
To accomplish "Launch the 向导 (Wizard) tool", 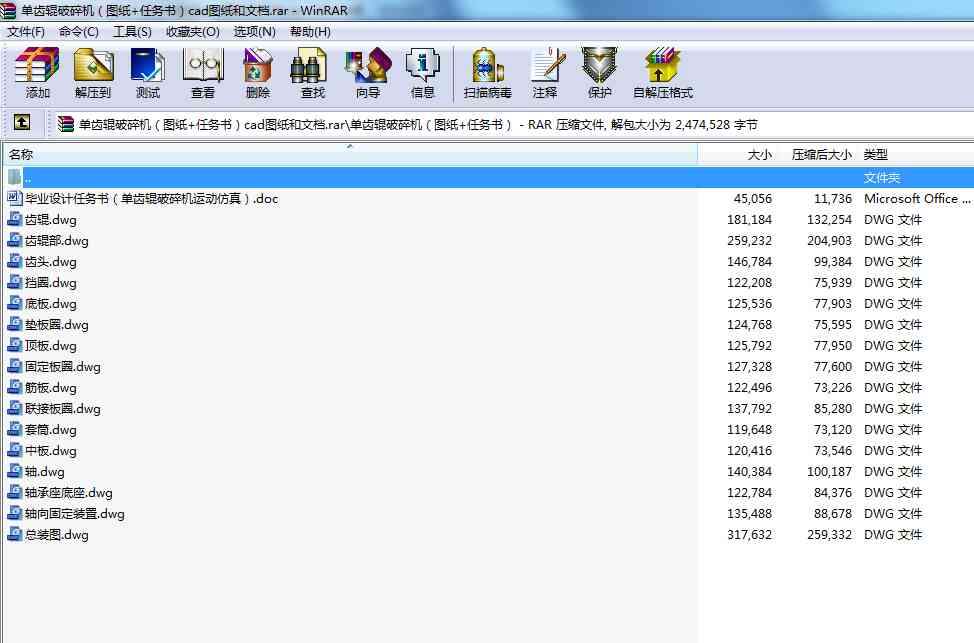I will [x=368, y=73].
